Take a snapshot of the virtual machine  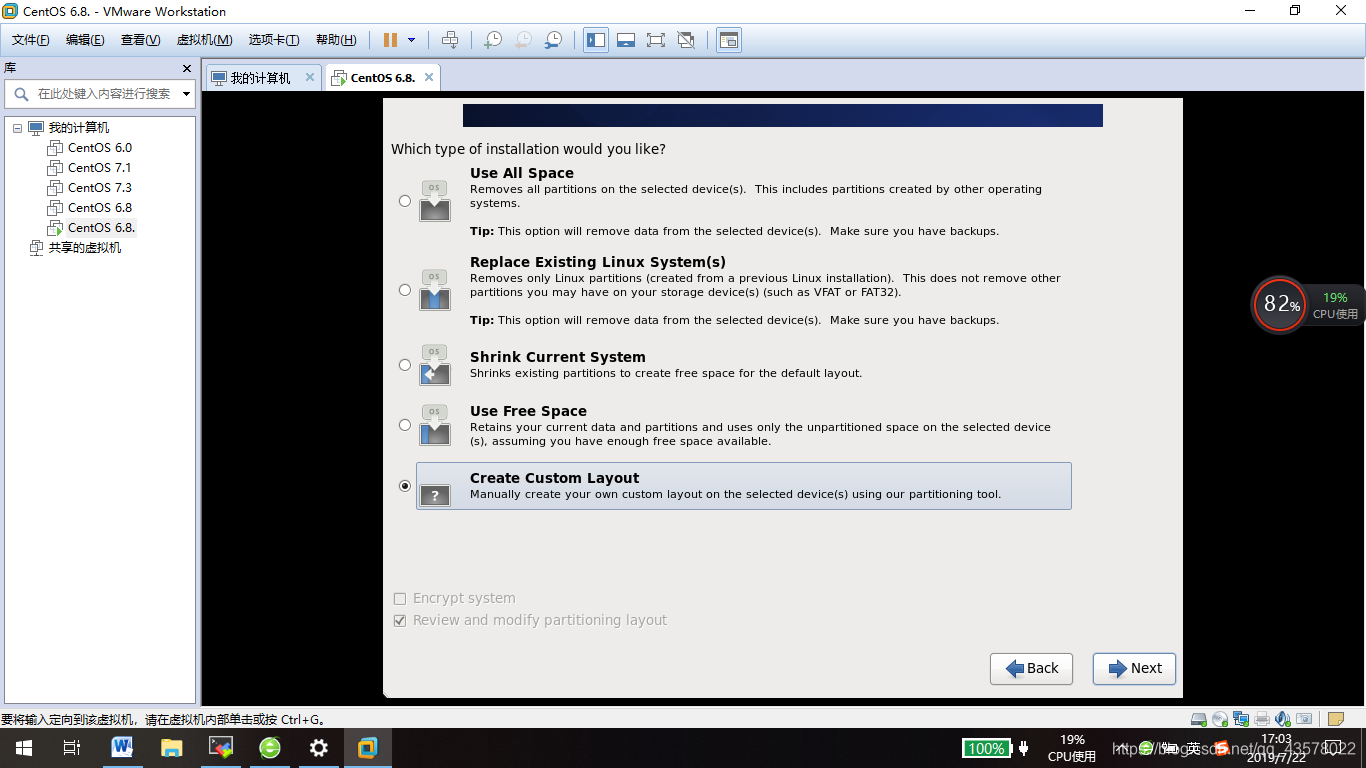493,40
